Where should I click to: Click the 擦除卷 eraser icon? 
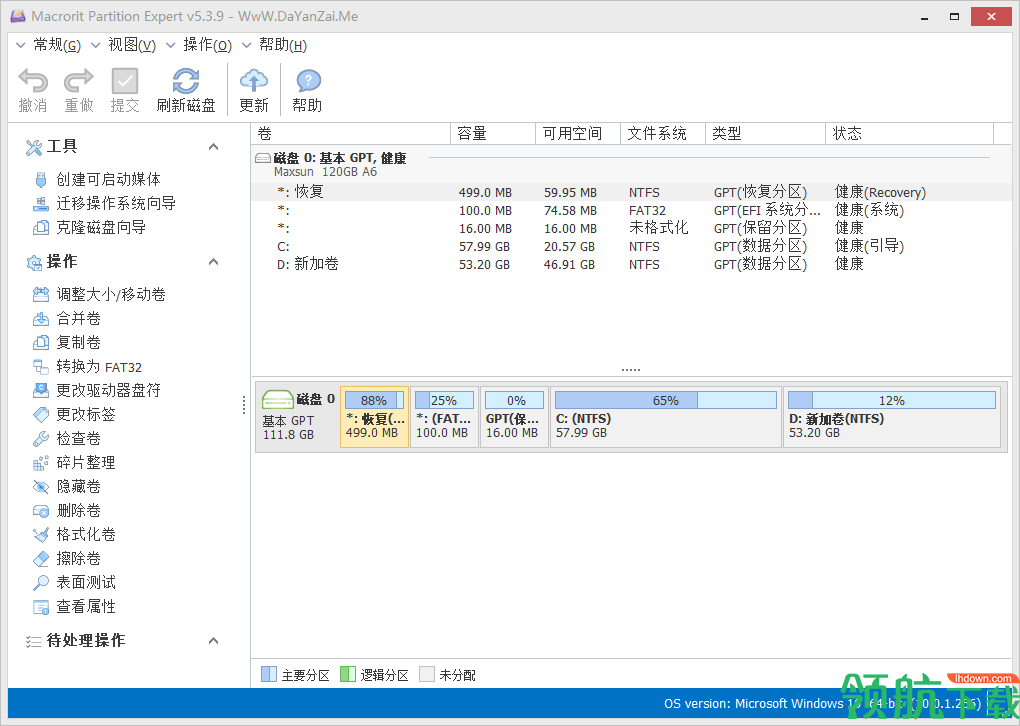pyautogui.click(x=41, y=559)
